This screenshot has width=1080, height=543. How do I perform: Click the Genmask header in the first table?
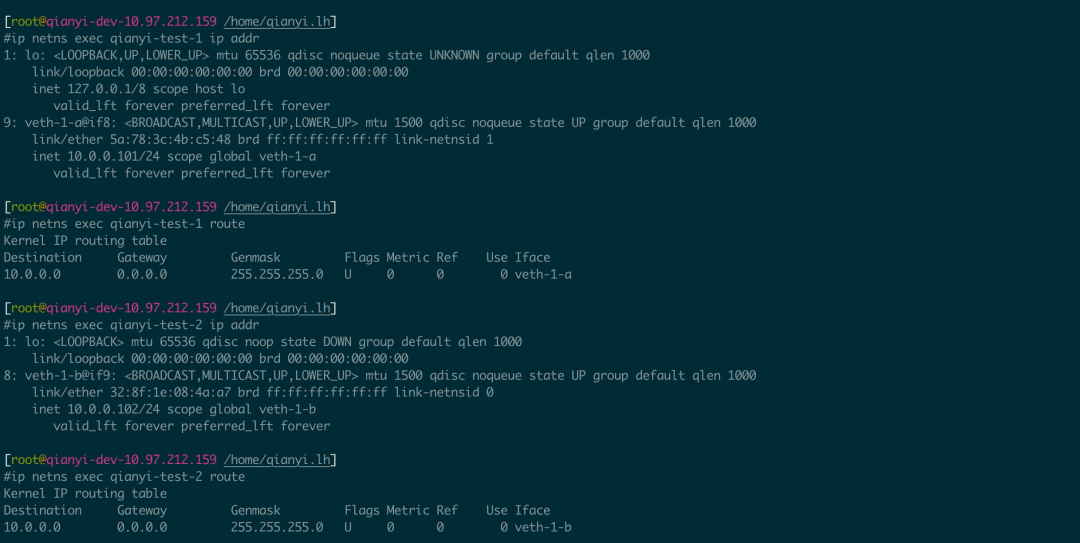[x=256, y=258]
